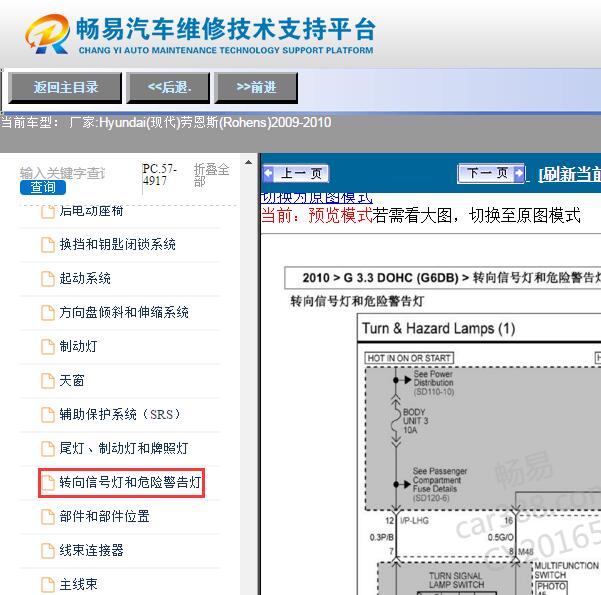Viewport: 601px width, 595px height.
Task: Click the 刷新当前 refresh link
Action: [570, 174]
